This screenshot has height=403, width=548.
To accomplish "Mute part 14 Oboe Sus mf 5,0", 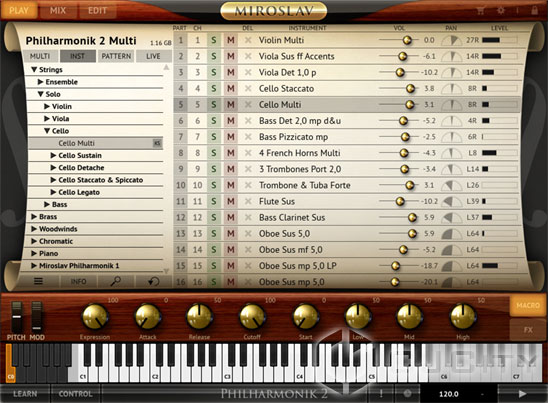I will [x=231, y=250].
